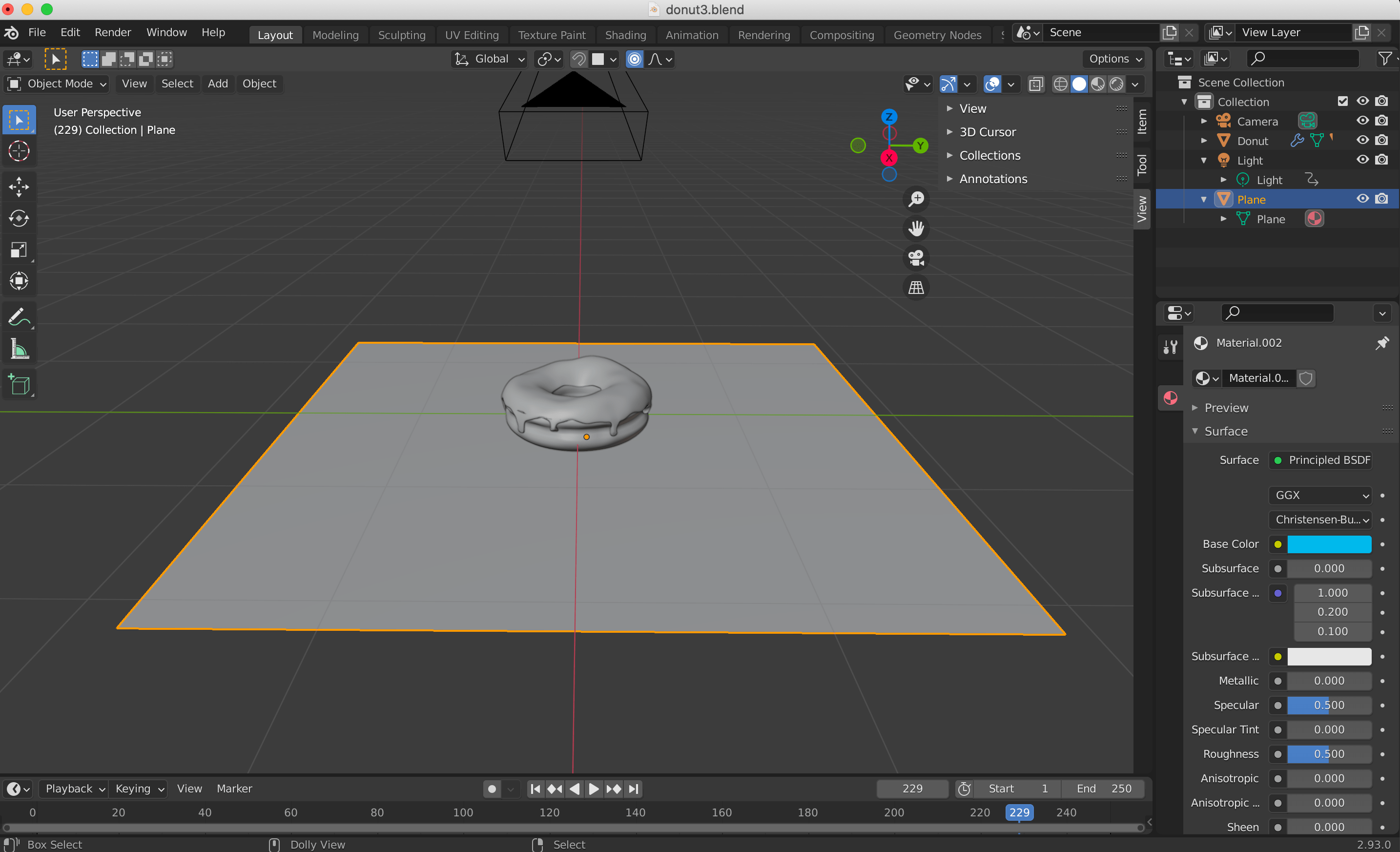Open the Render menu
The height and width of the screenshot is (852, 1400).
[112, 32]
